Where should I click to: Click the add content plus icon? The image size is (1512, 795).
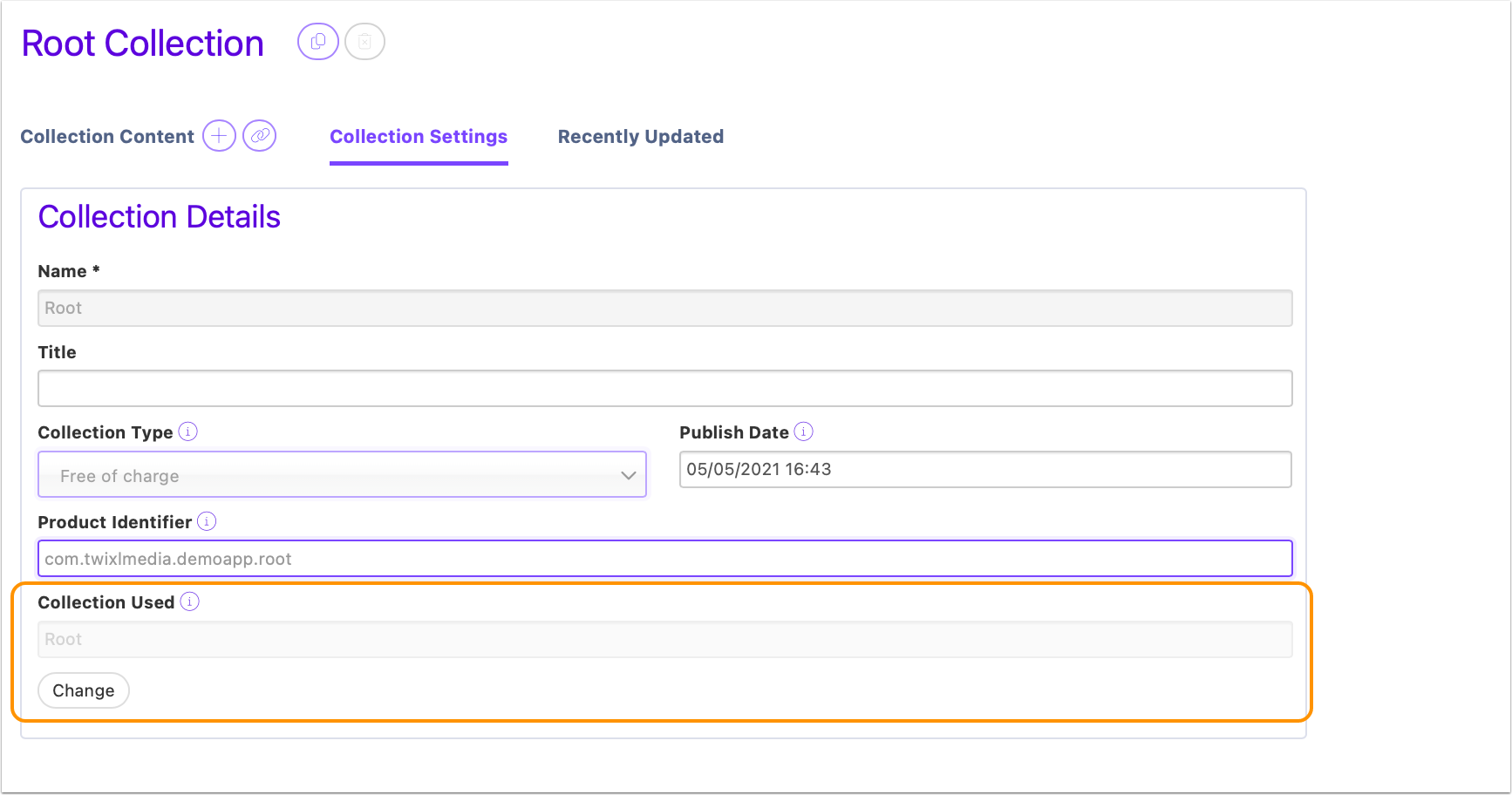click(220, 136)
